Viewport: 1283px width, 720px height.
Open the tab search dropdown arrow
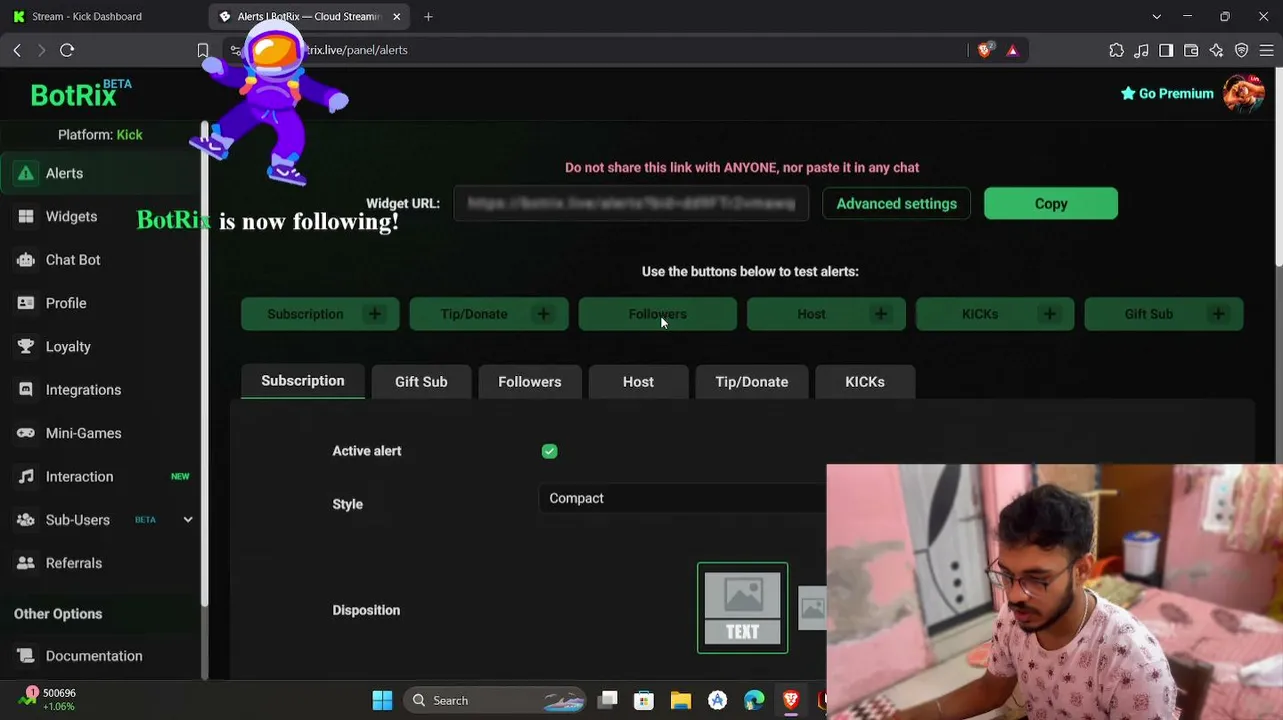pyautogui.click(x=1157, y=16)
